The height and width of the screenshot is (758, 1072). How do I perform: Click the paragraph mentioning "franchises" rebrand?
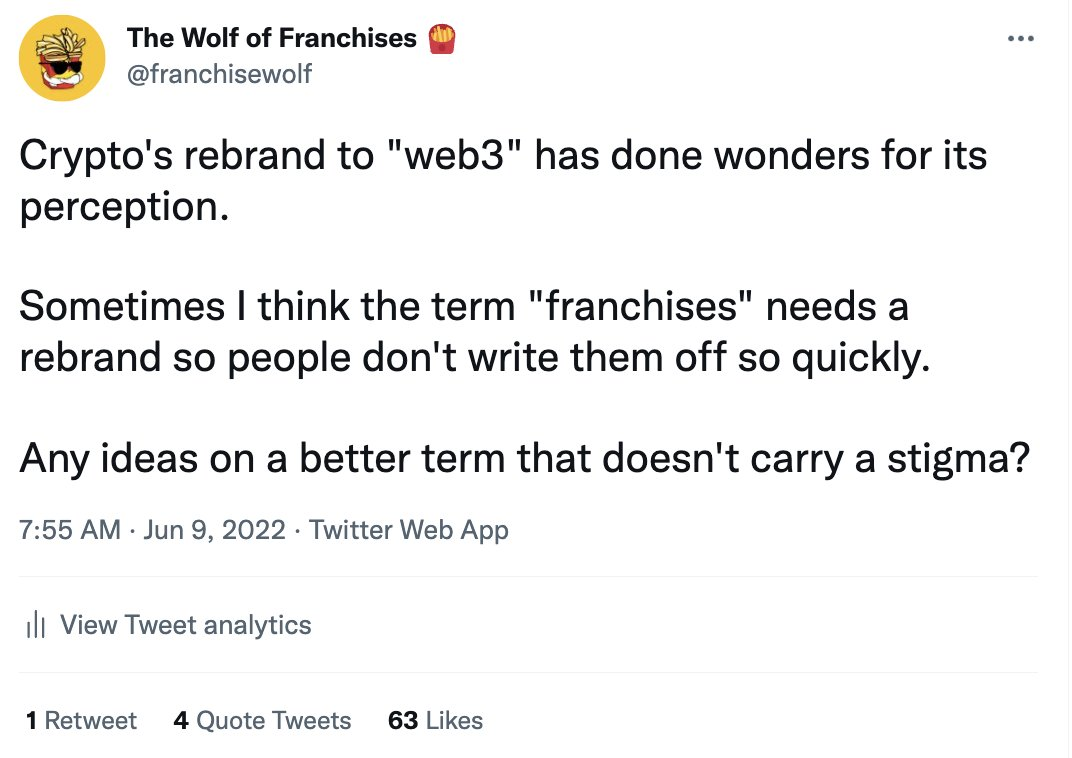[x=474, y=331]
